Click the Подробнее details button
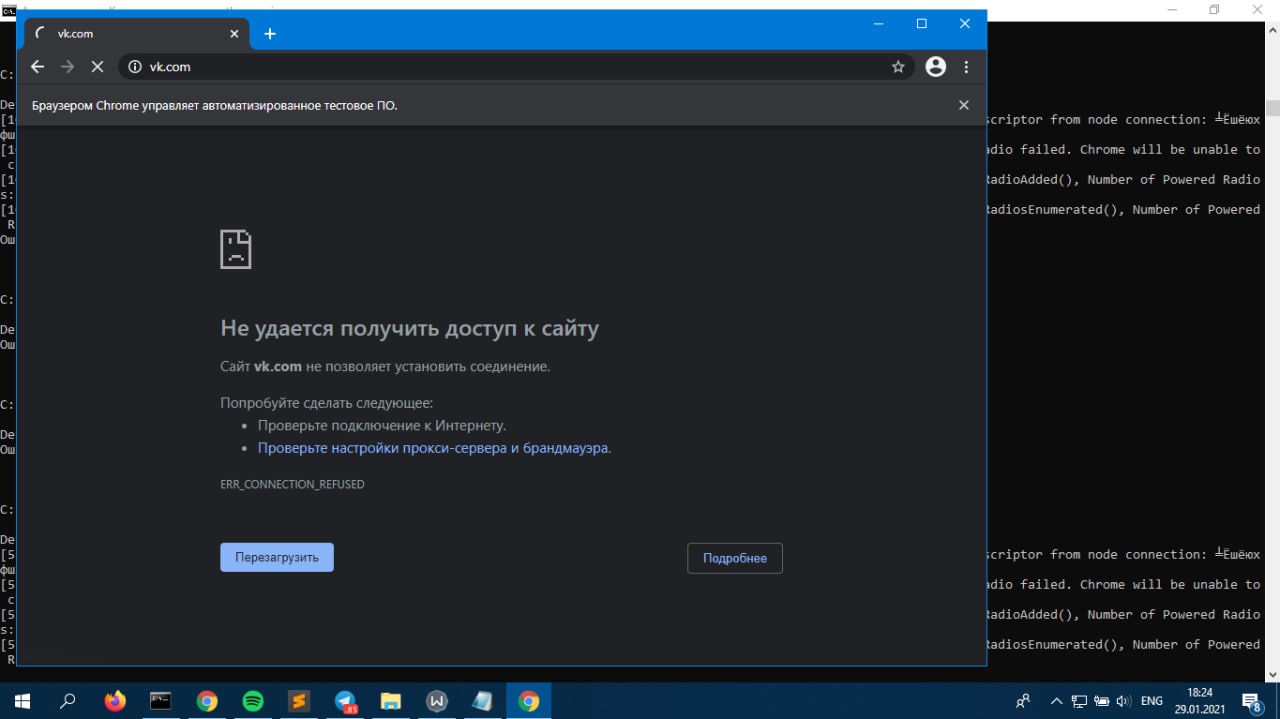The height and width of the screenshot is (719, 1280). click(734, 559)
